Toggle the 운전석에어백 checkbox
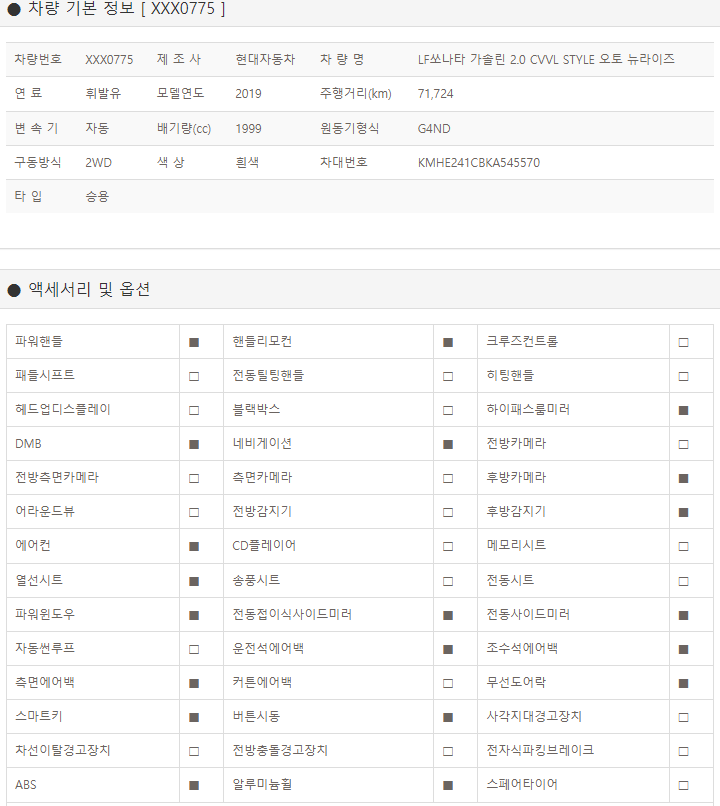Image resolution: width=720 pixels, height=806 pixels. click(x=448, y=649)
